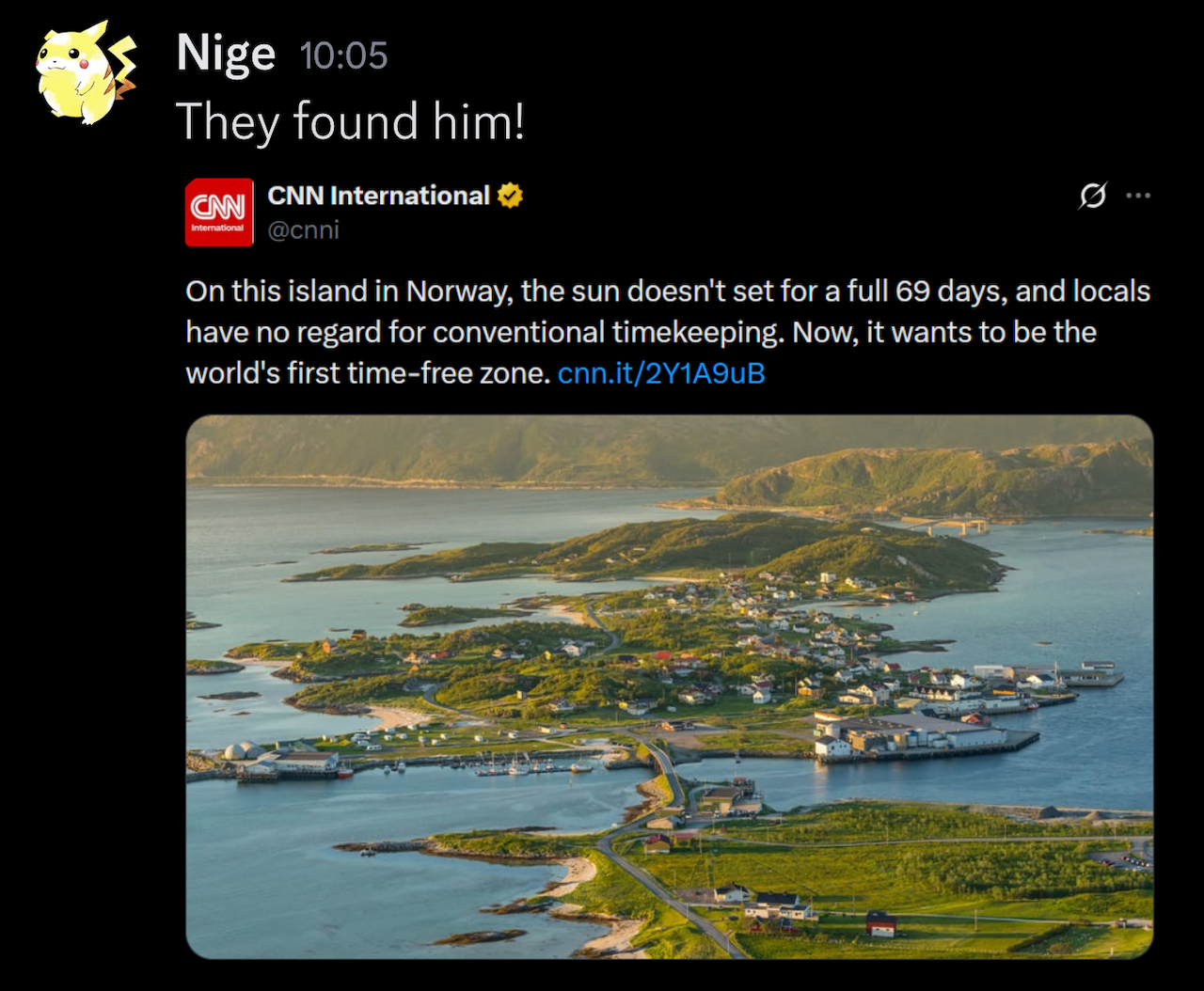Viewport: 1204px width, 991px height.
Task: Click the "They found him!" message text
Action: (350, 122)
